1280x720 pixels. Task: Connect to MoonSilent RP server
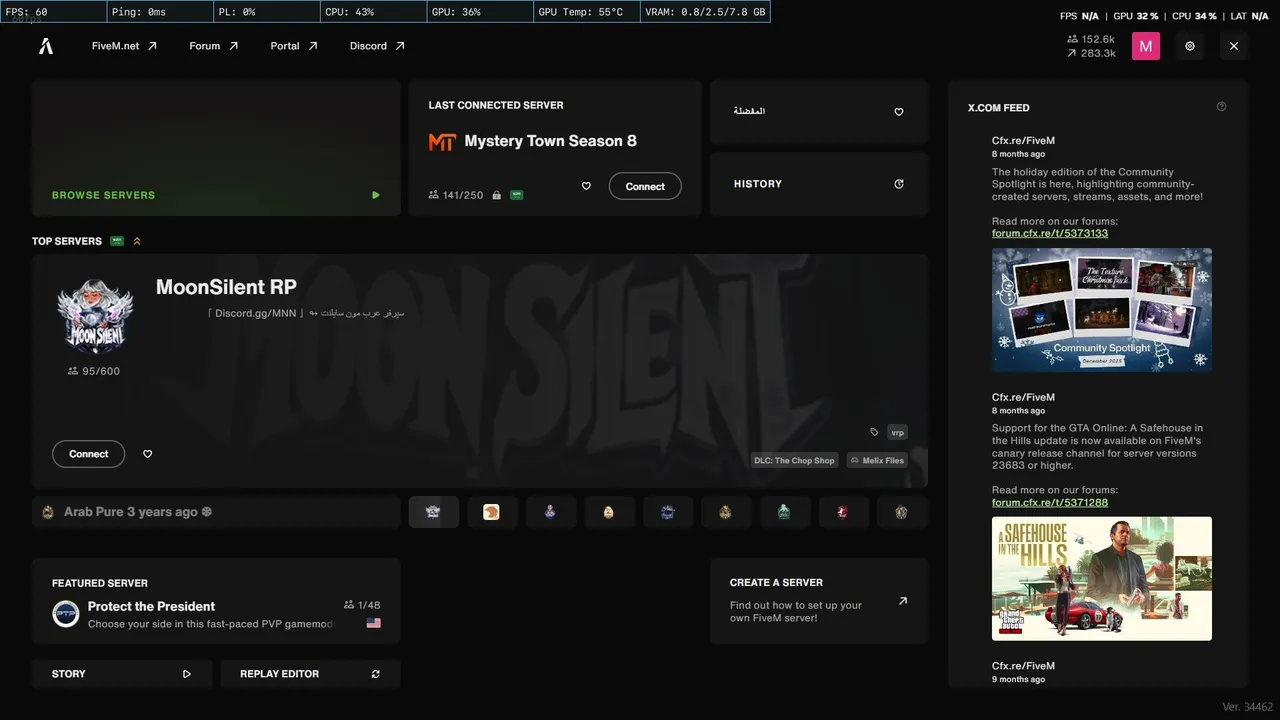pos(88,454)
